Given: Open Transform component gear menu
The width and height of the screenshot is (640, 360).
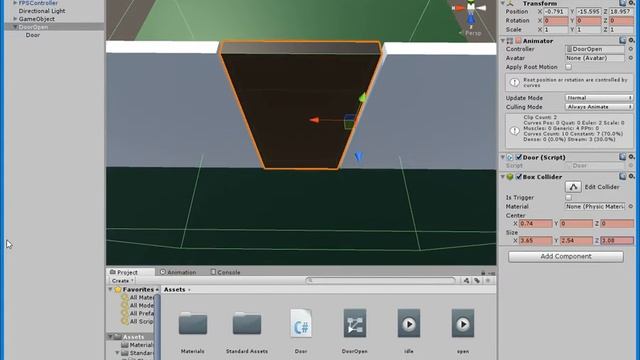Looking at the screenshot, I should (x=631, y=3).
